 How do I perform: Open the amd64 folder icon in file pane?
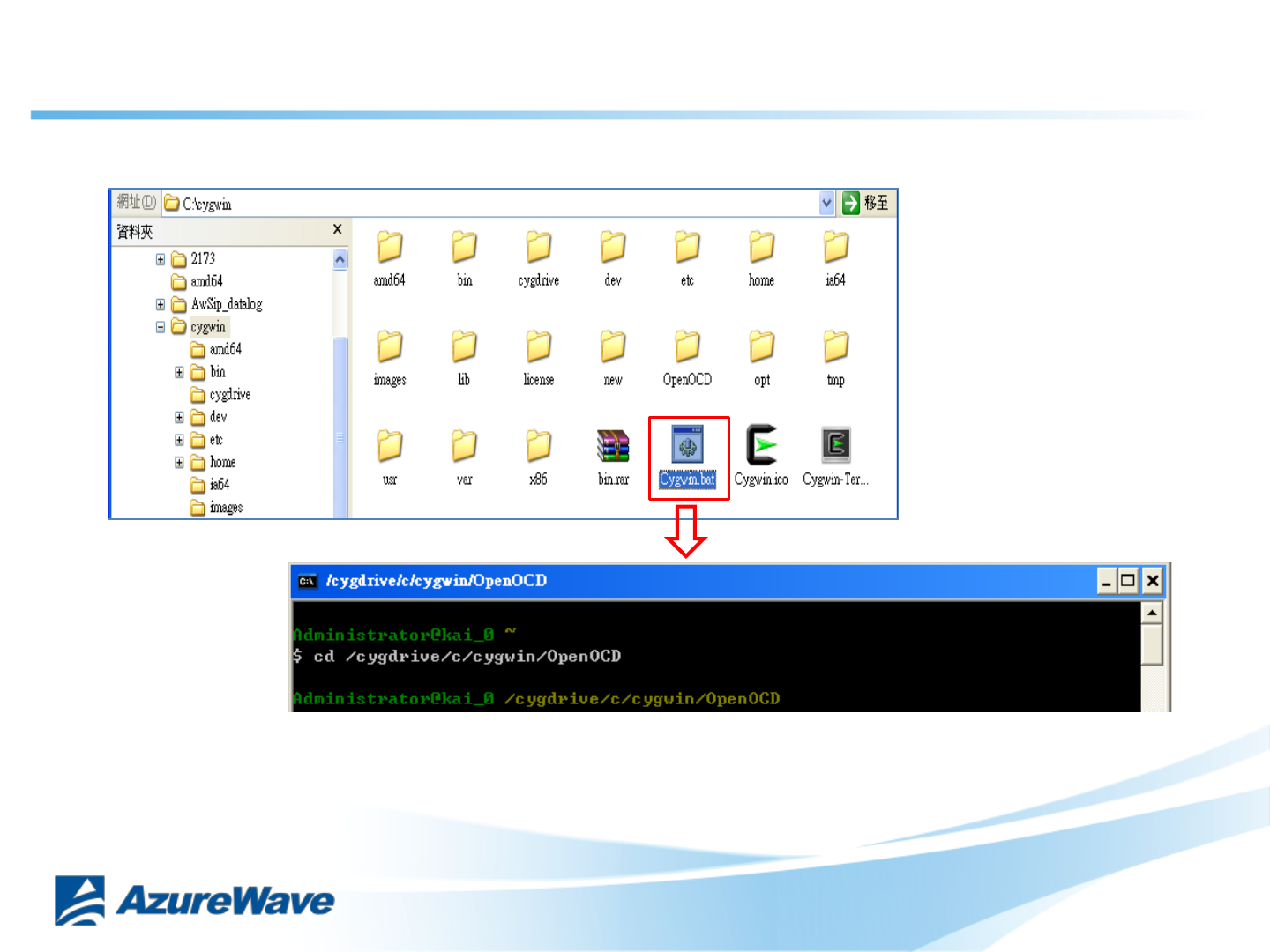click(390, 248)
